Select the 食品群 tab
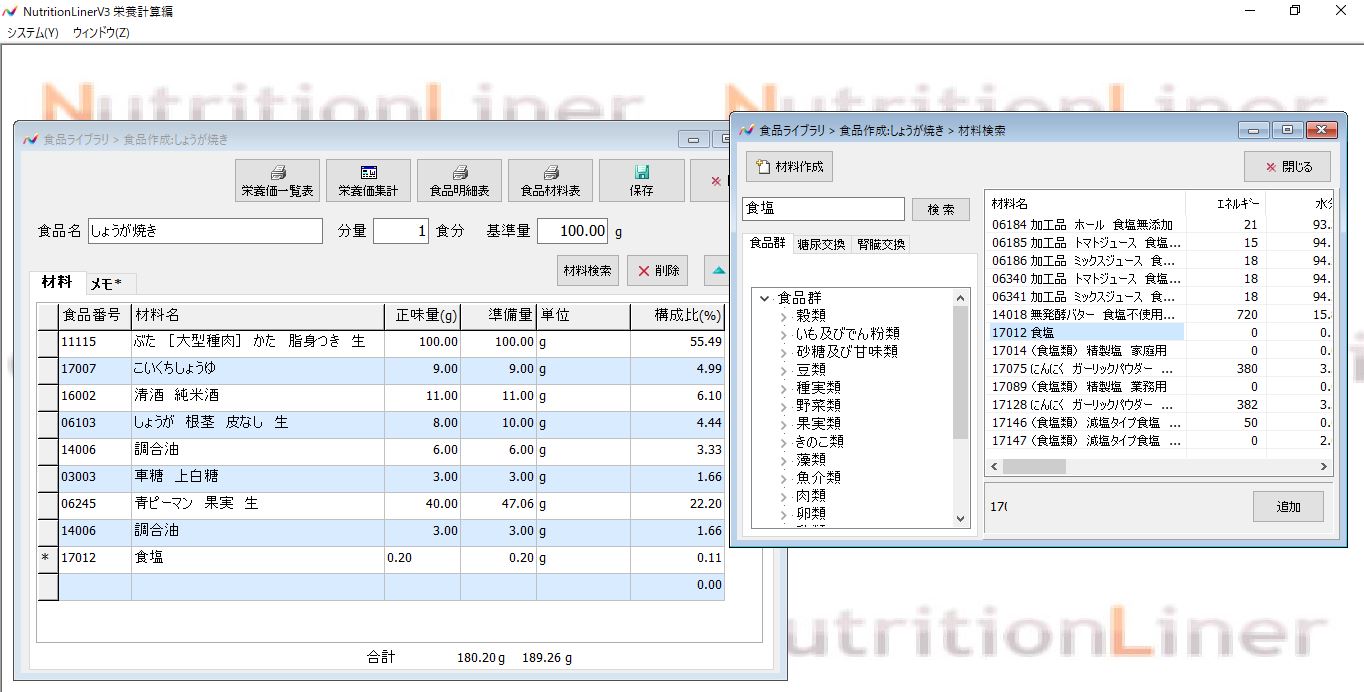The height and width of the screenshot is (692, 1364). [x=768, y=243]
